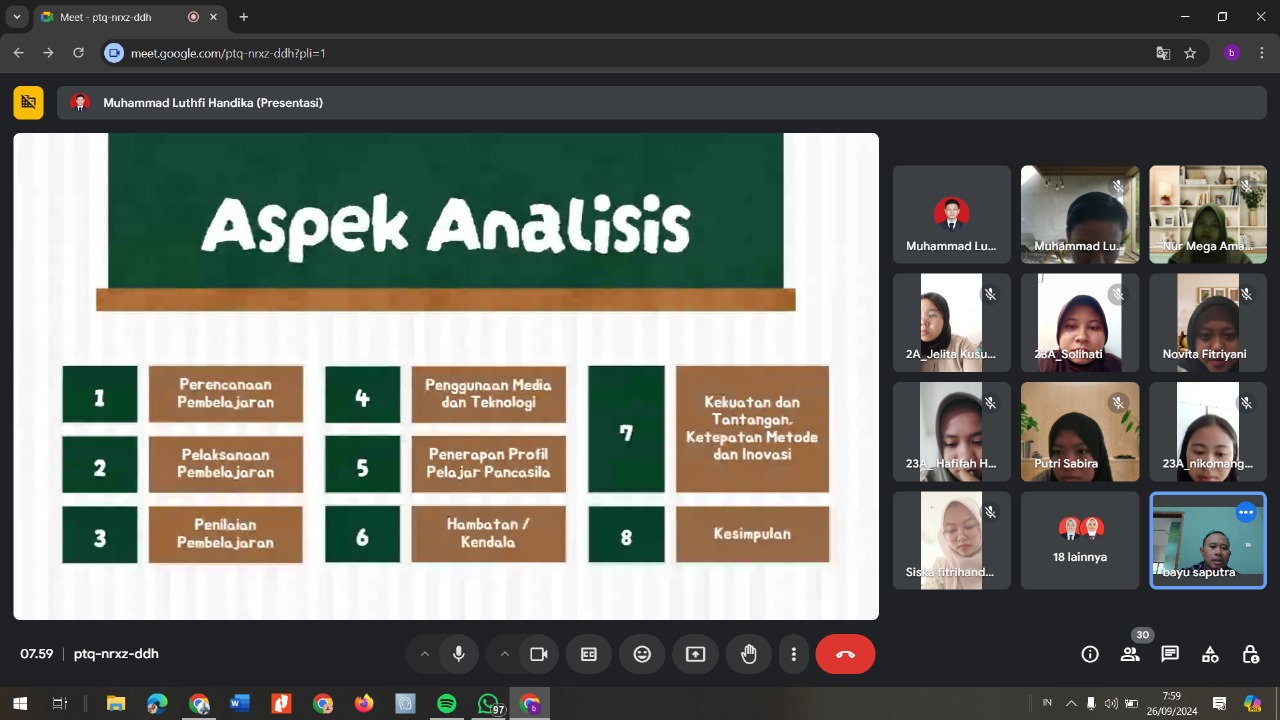The width and height of the screenshot is (1280, 720).
Task: Open the emoji reactions picker
Action: 642,654
